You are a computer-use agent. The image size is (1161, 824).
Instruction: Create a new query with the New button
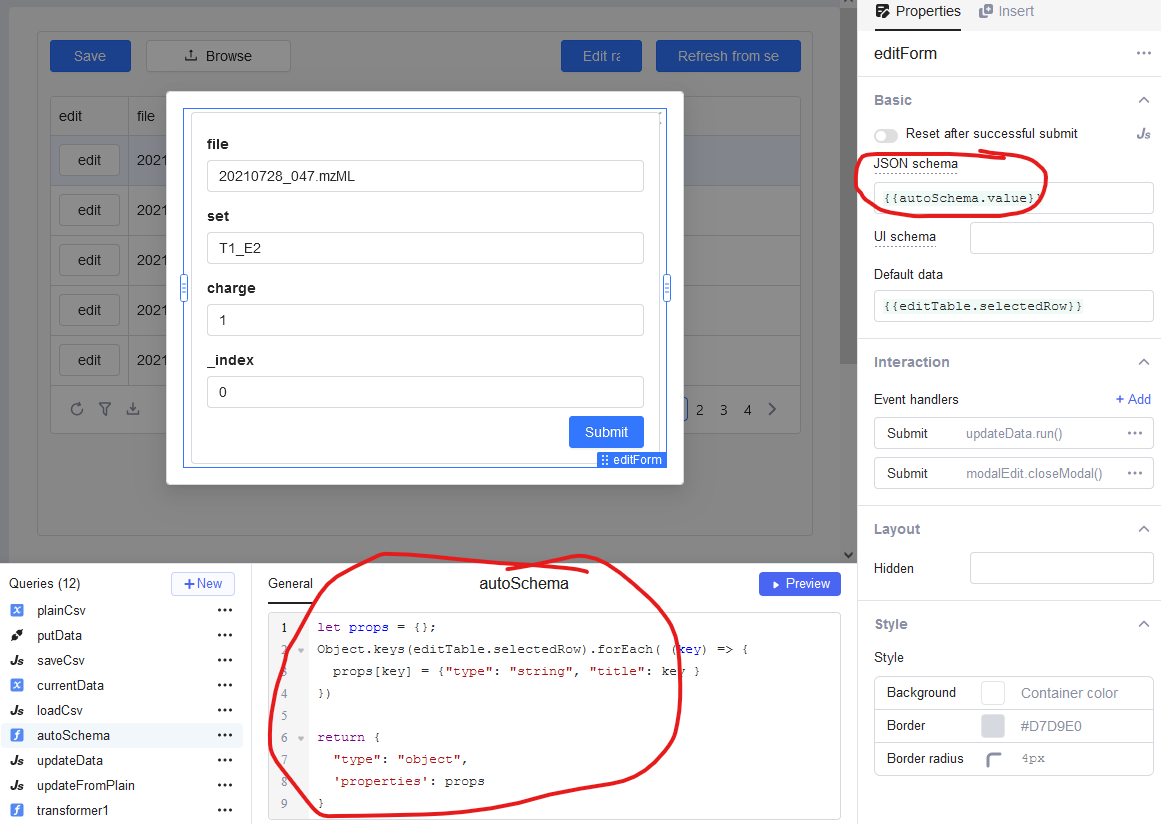pyautogui.click(x=202, y=583)
